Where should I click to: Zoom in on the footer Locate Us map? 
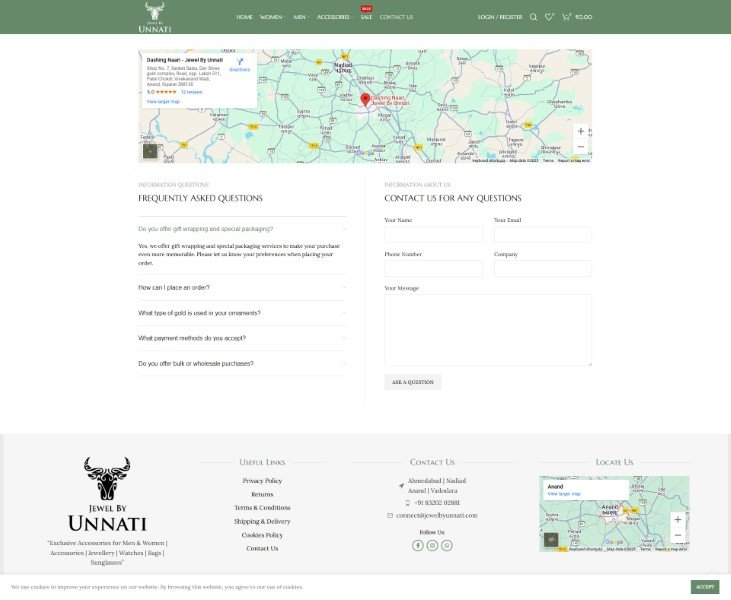pyautogui.click(x=678, y=520)
